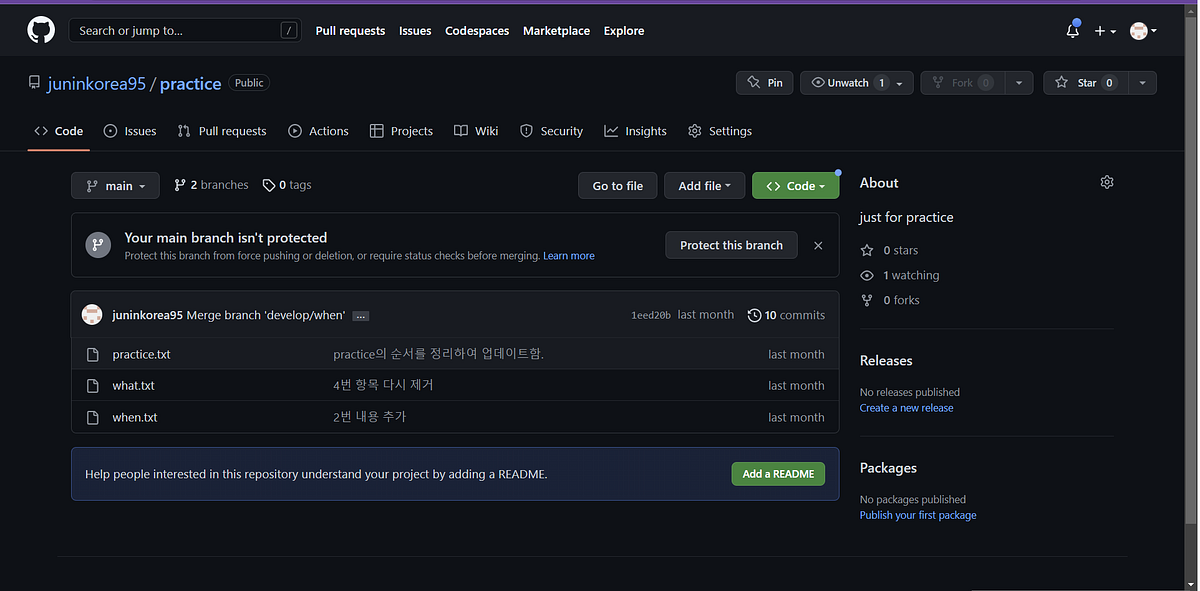1200x591 pixels.
Task: Click the when.txt file icon
Action: tap(93, 417)
